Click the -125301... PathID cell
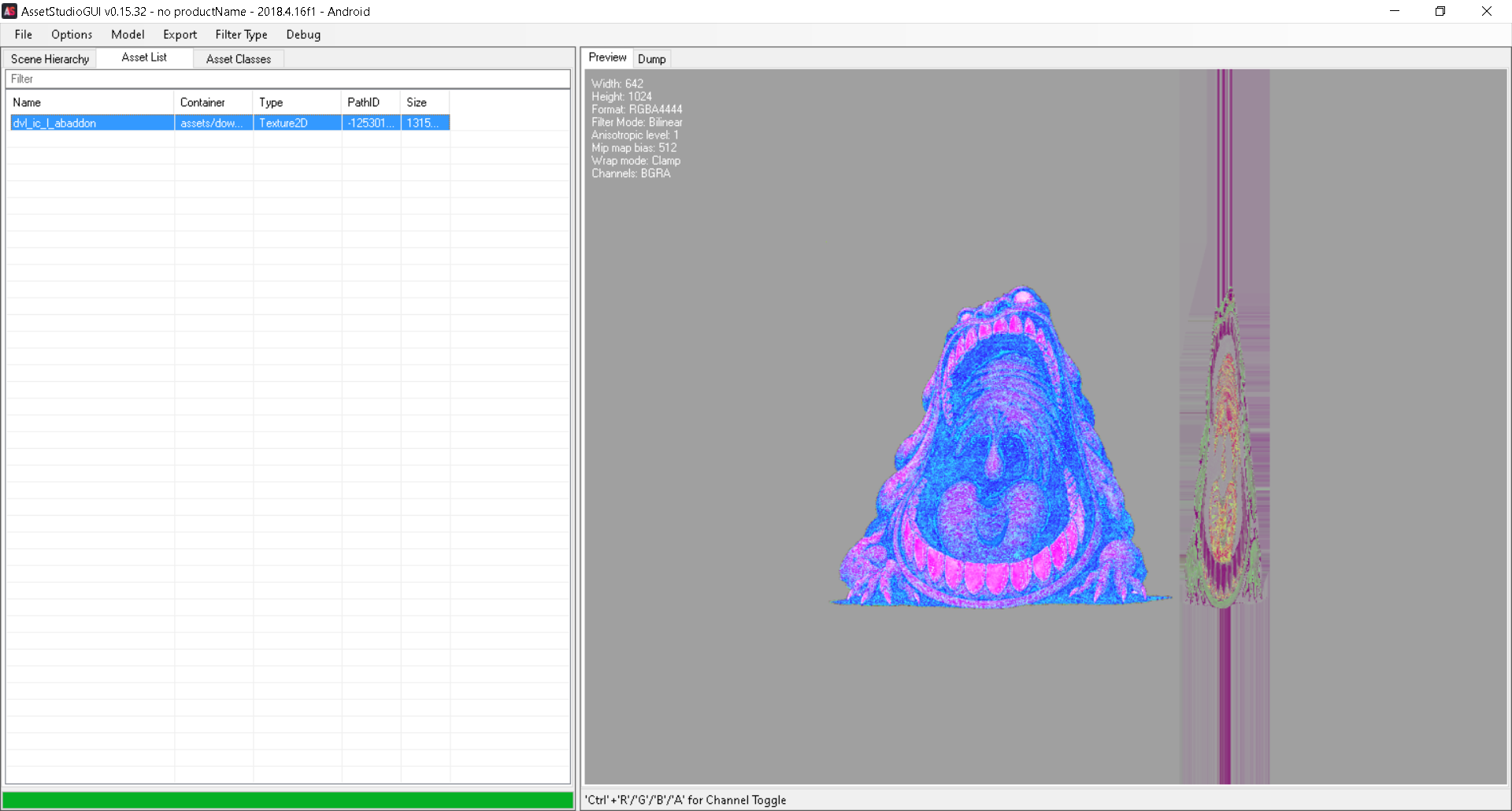Screen dimensions: 1512x811 pos(372,123)
